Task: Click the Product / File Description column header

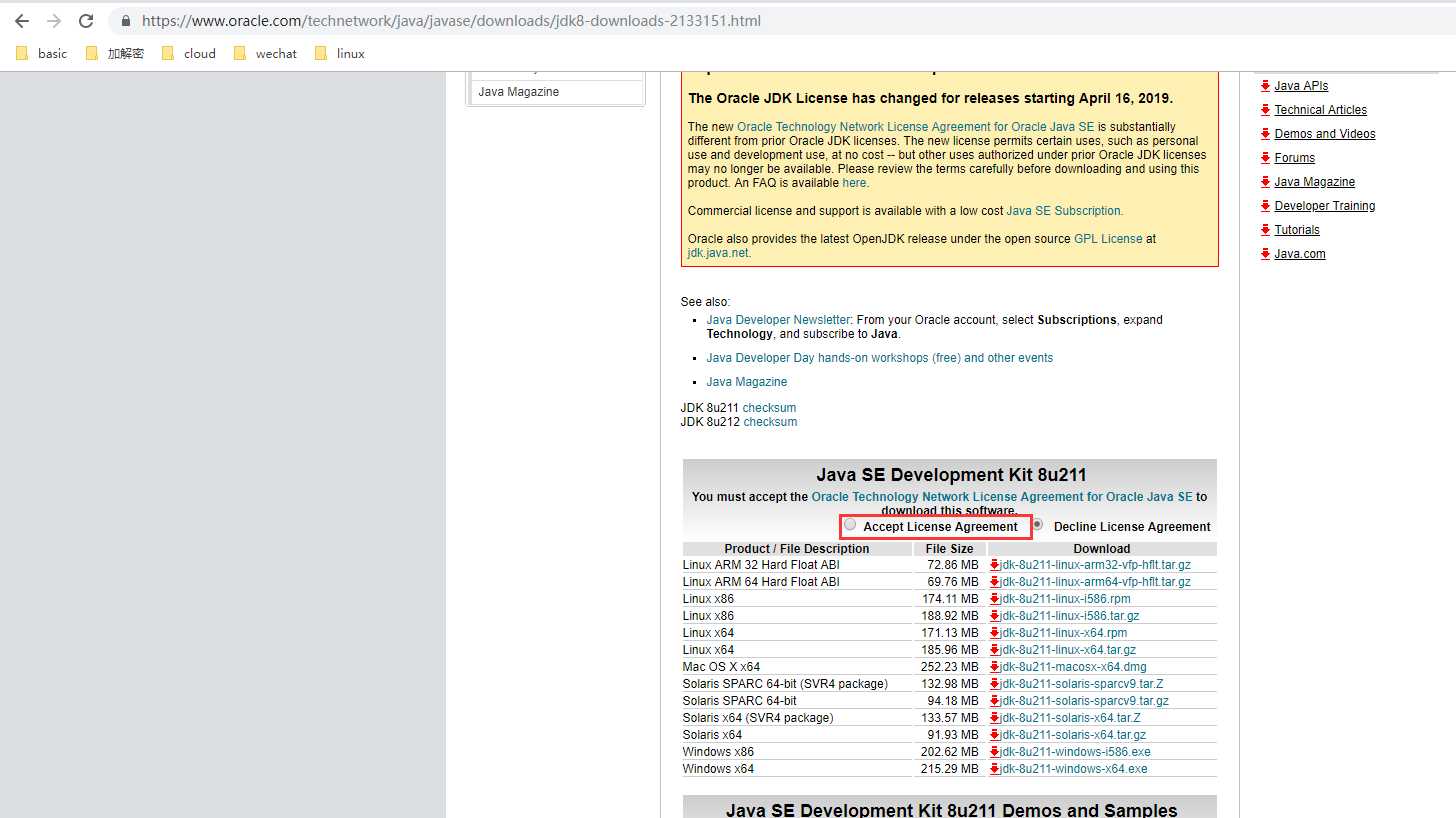Action: click(797, 549)
